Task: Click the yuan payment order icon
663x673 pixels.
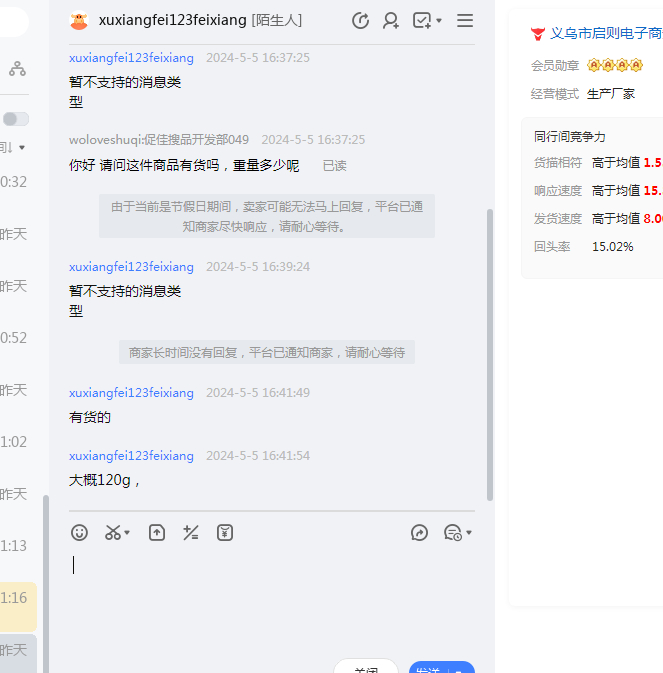Action: click(225, 533)
